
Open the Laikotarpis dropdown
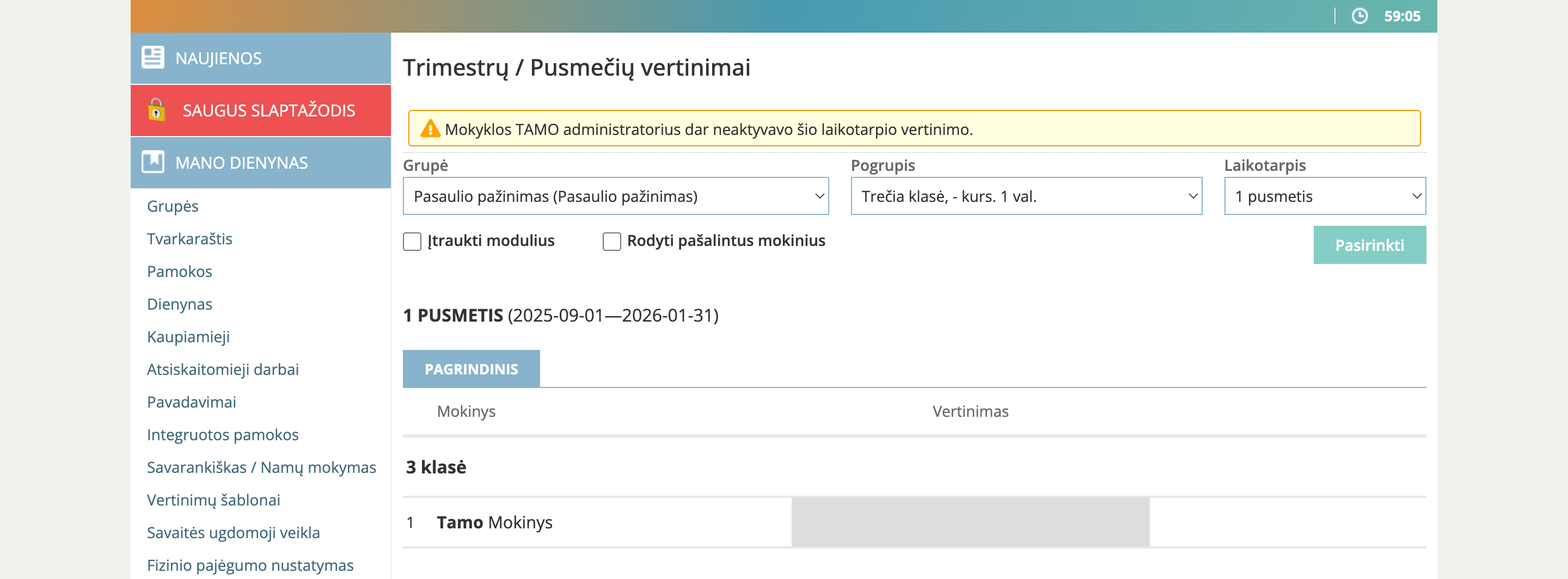1324,196
